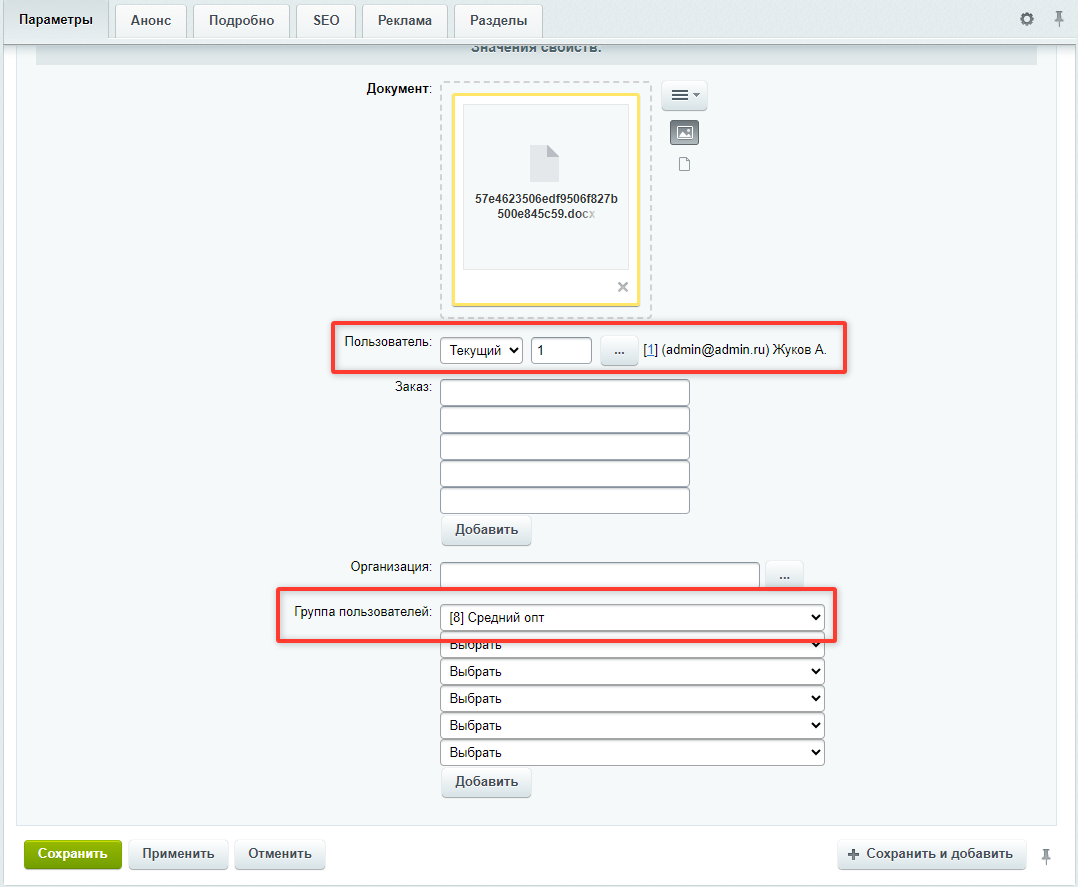Click the pin icon beside the gear
The height and width of the screenshot is (887, 1078).
(x=1059, y=19)
